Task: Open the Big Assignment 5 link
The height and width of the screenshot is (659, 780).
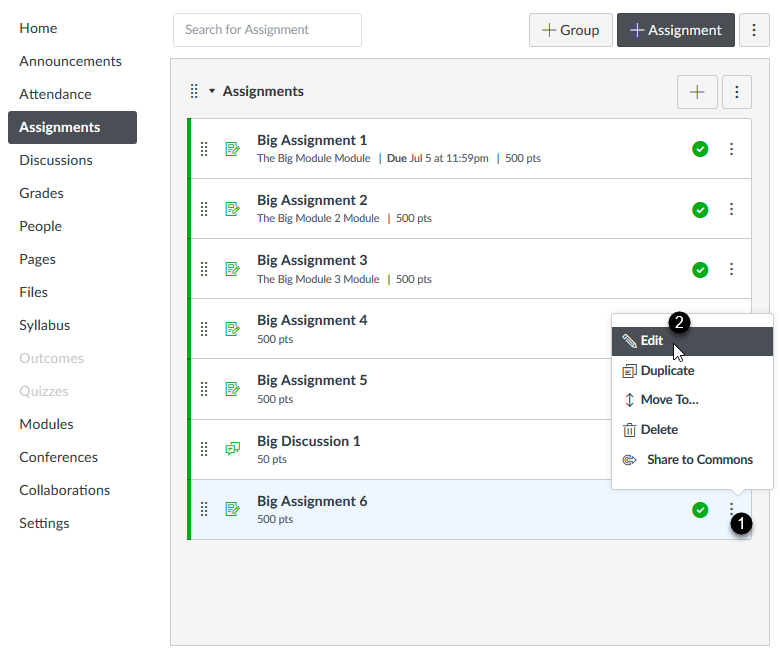Action: (x=312, y=380)
